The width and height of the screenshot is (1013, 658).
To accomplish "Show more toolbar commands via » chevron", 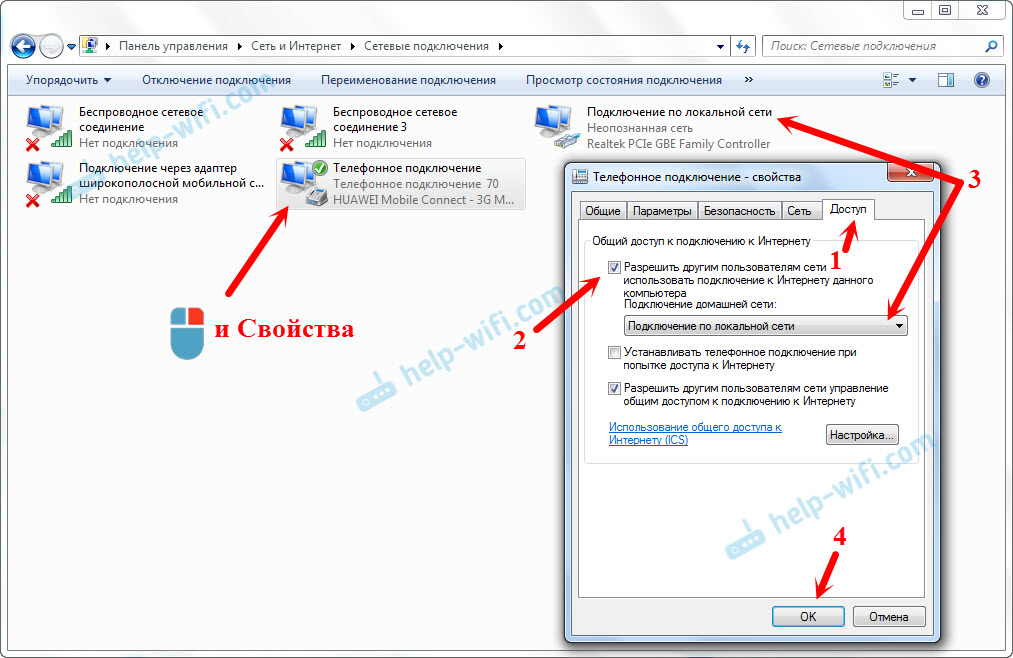I will pyautogui.click(x=749, y=79).
